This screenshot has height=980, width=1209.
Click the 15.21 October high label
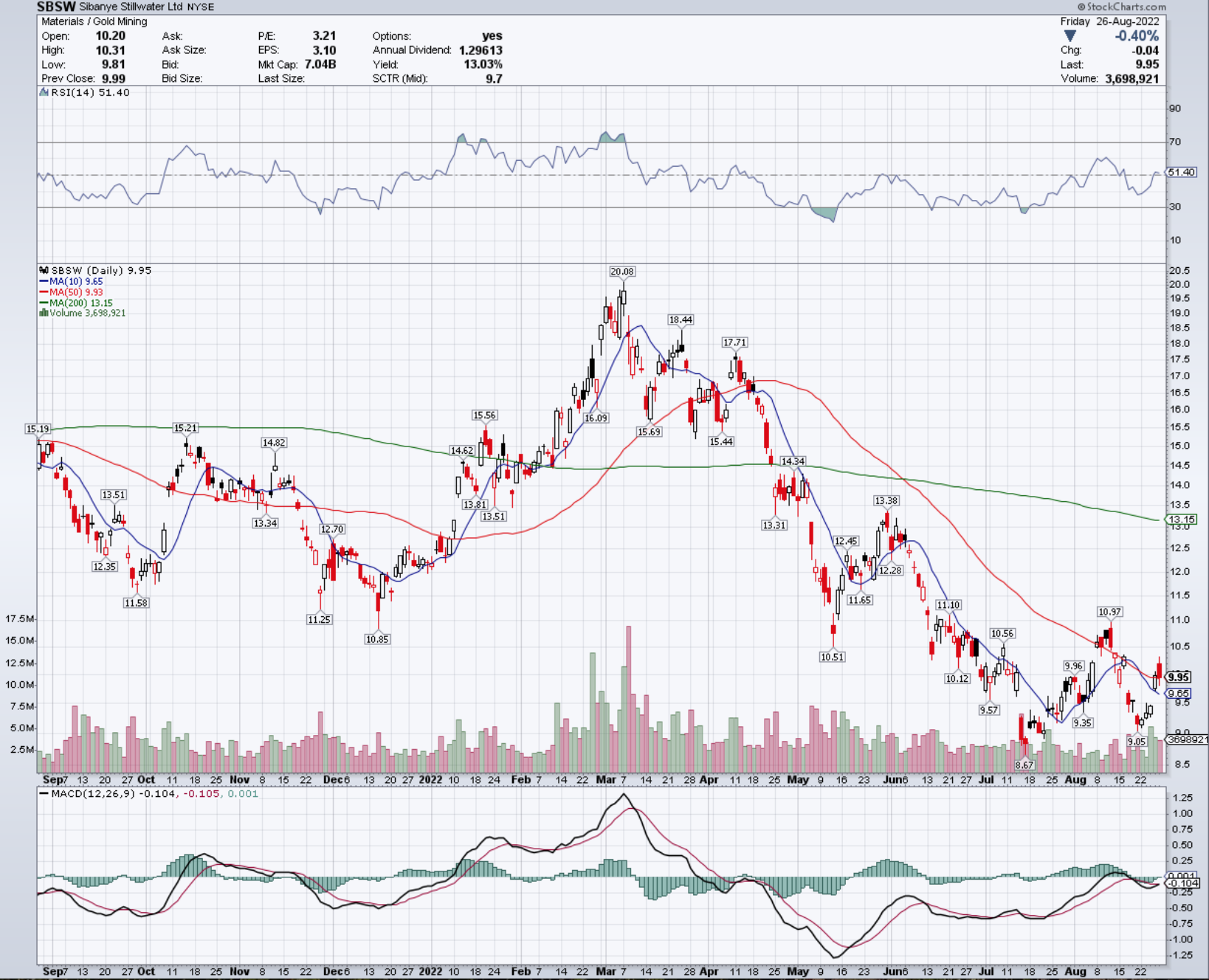point(185,428)
